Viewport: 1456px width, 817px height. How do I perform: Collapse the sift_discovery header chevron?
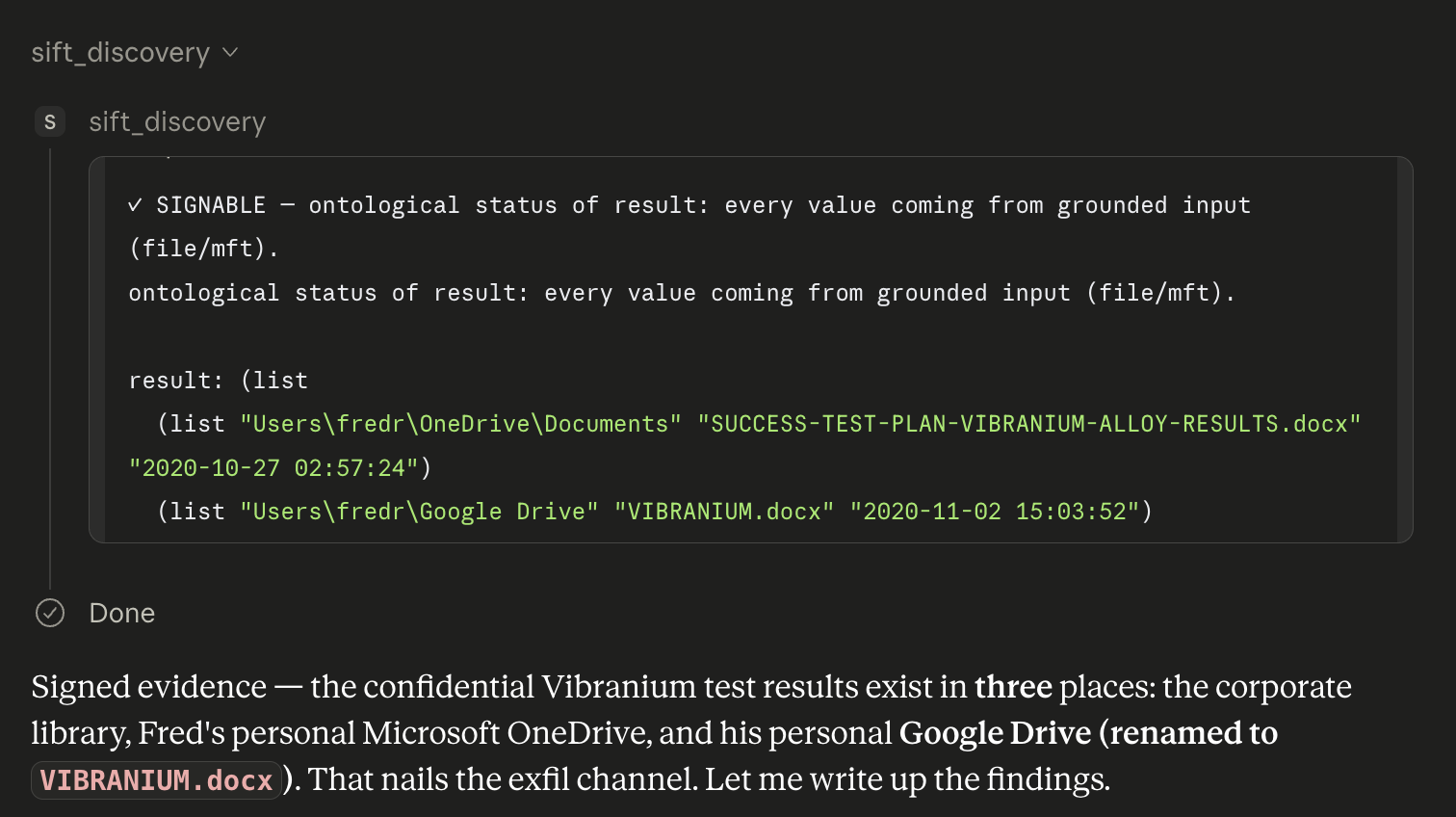tap(230, 53)
